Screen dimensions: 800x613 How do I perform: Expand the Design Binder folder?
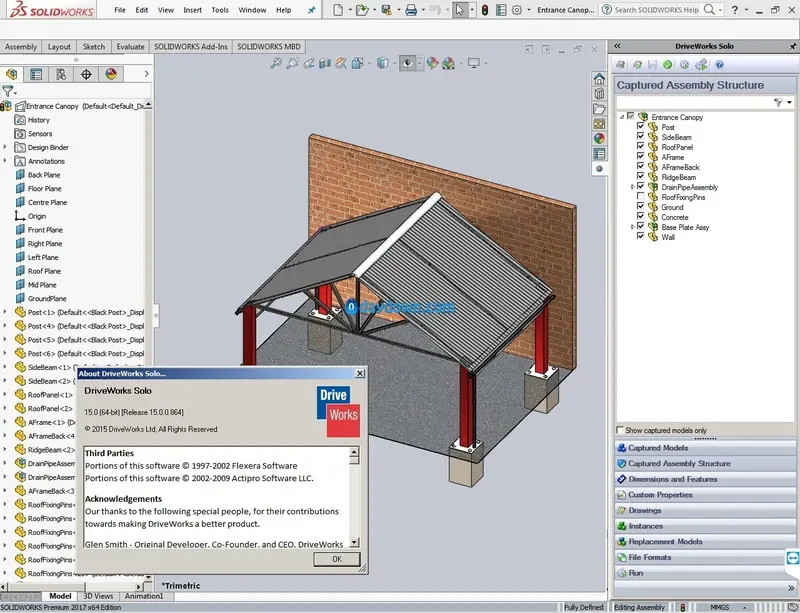coord(5,147)
